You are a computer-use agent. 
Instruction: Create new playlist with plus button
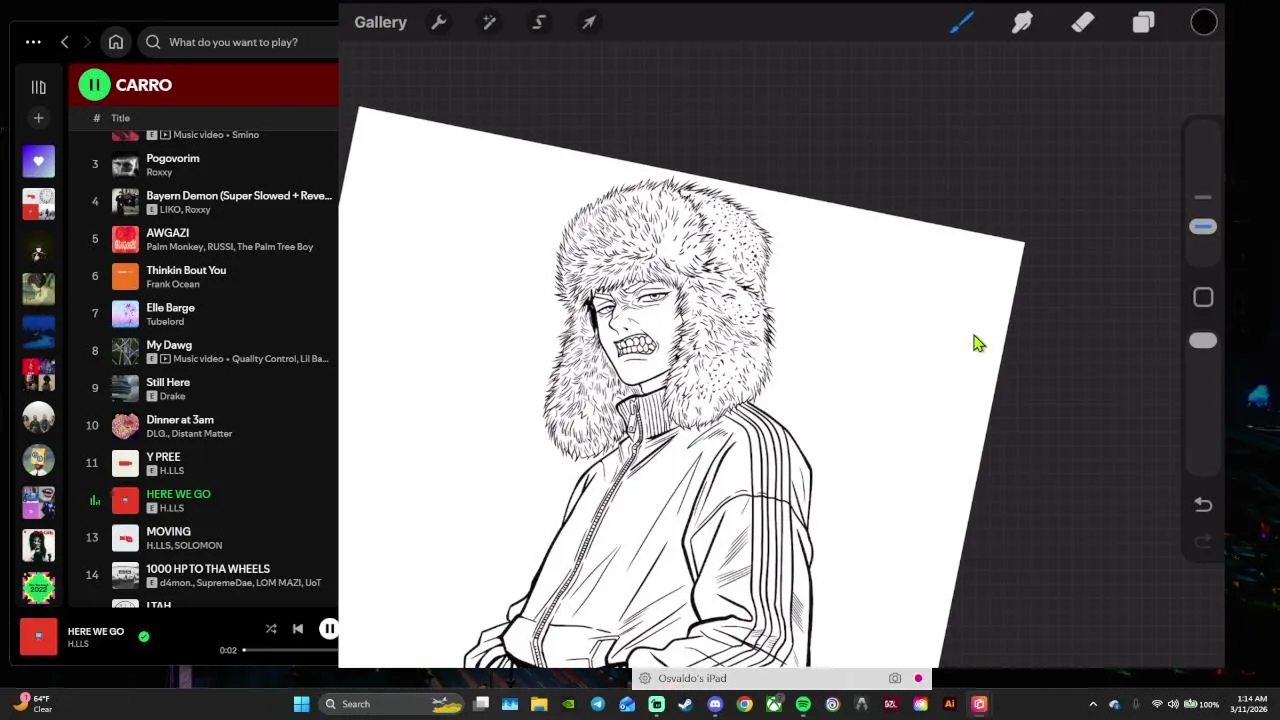click(x=38, y=118)
